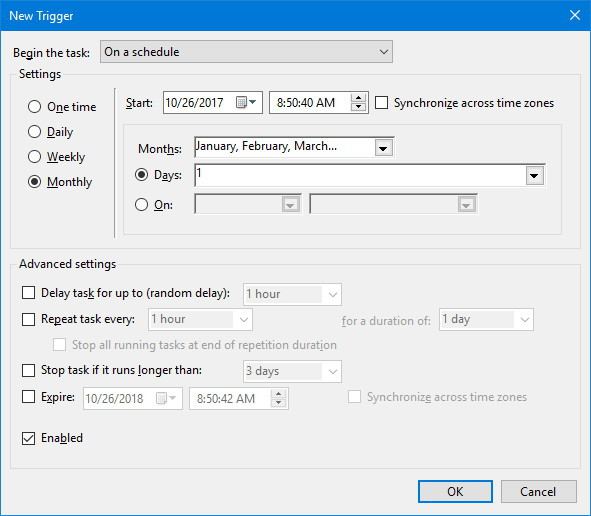Enable Synchronize across time zones for Start
591x516 pixels.
pyautogui.click(x=381, y=103)
